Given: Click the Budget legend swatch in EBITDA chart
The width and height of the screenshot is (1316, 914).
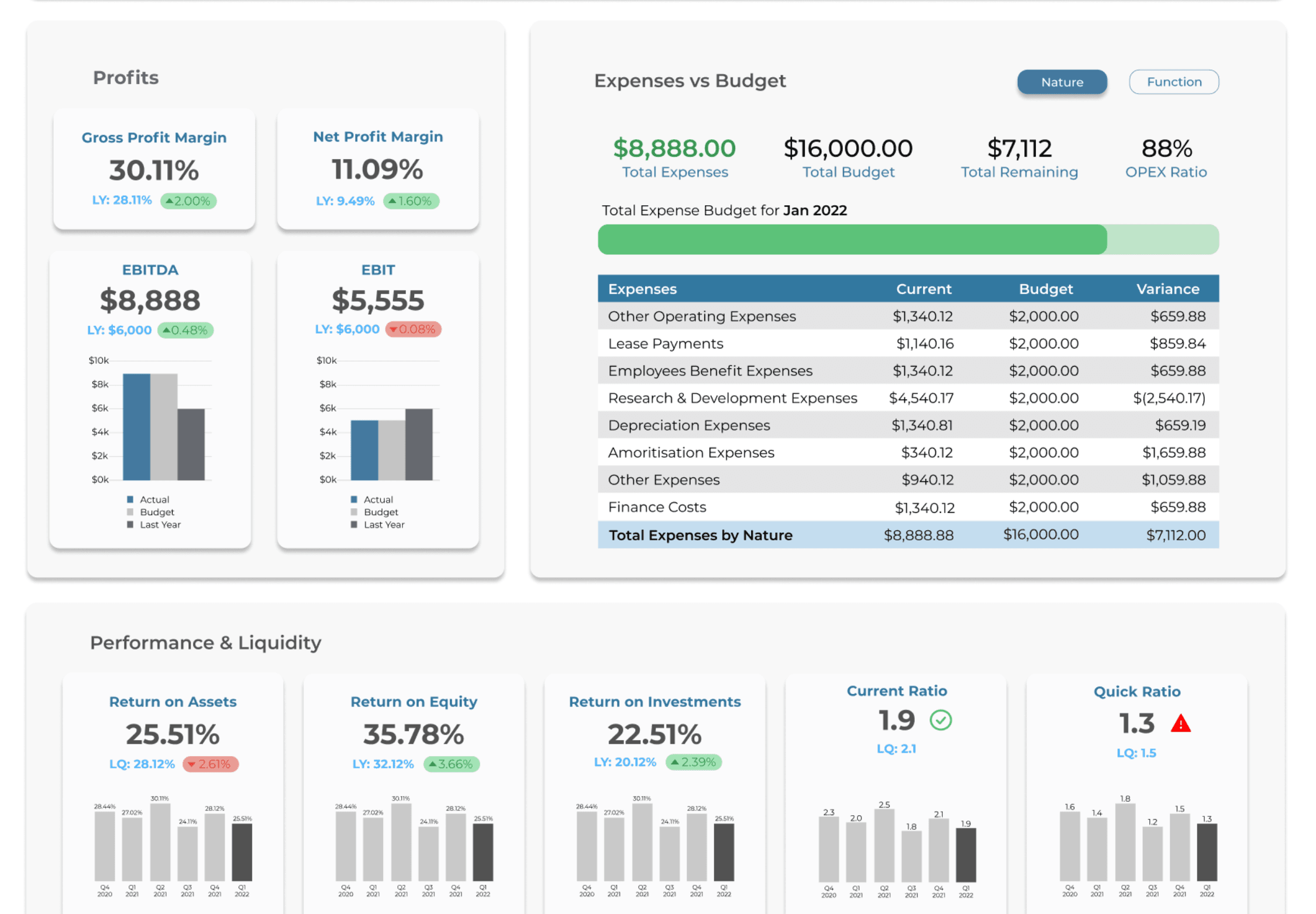Looking at the screenshot, I should [130, 512].
